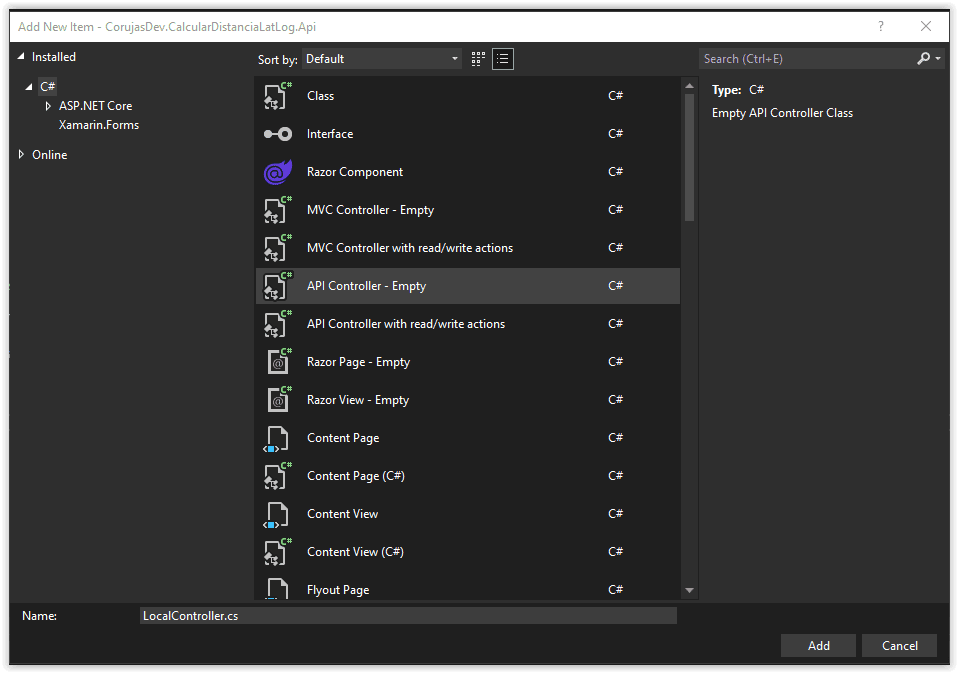
Task: Select 'Flyout Page' template name
Action: pyautogui.click(x=338, y=590)
